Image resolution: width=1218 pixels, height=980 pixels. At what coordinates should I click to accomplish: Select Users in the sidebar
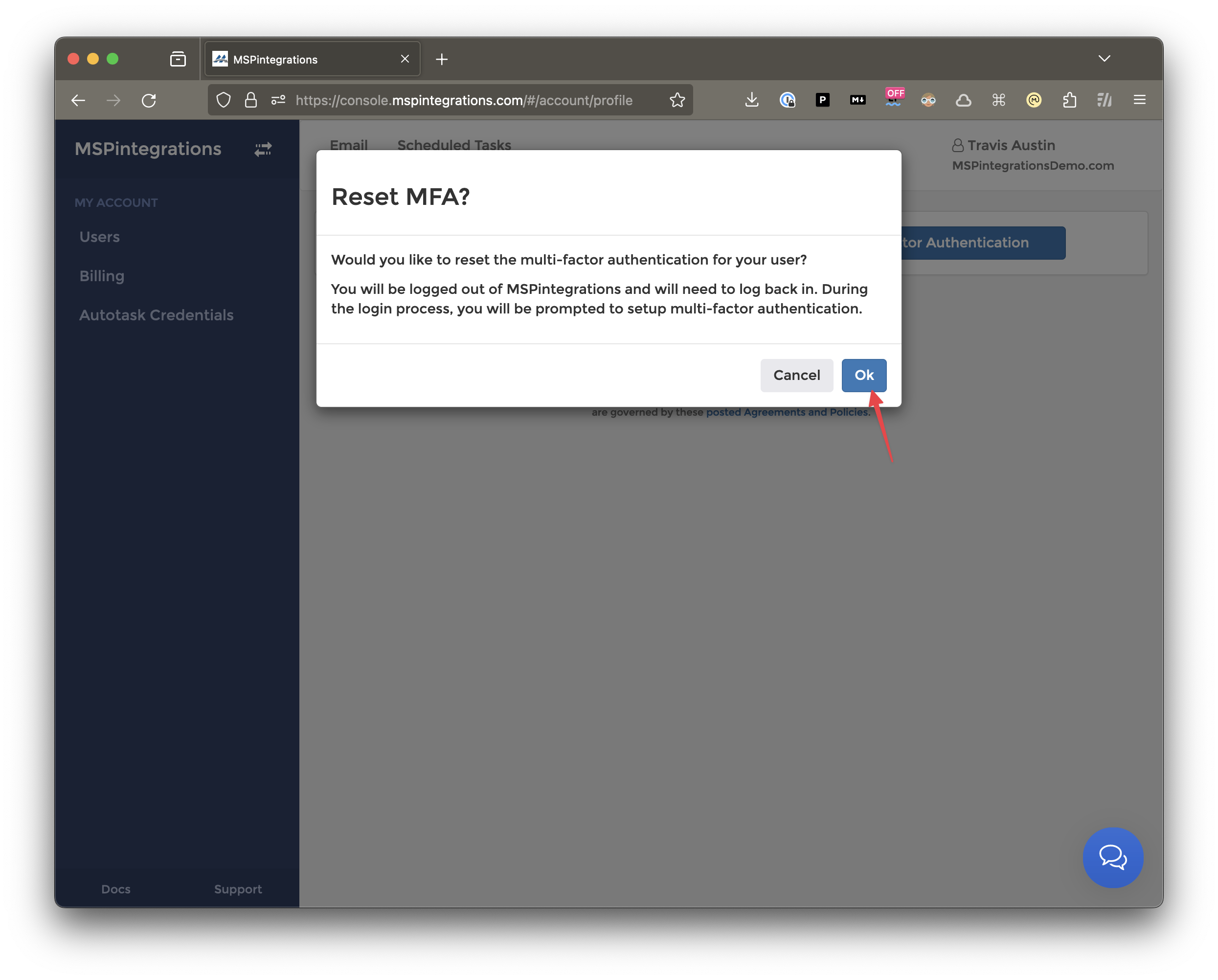(x=99, y=237)
